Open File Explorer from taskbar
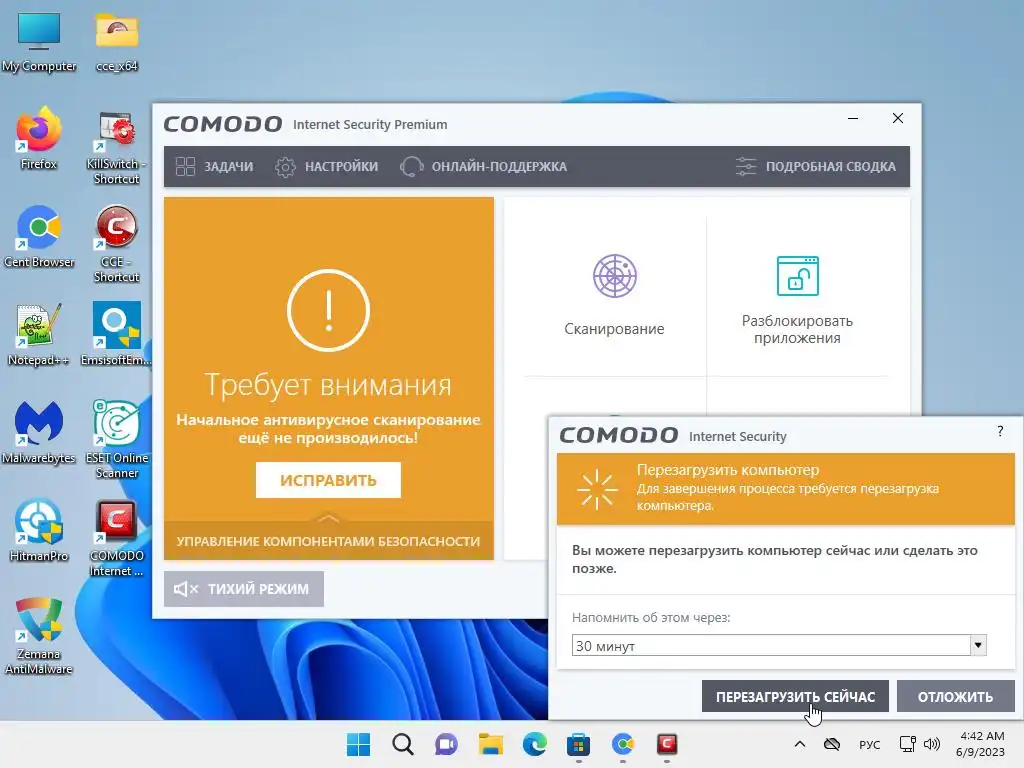 490,744
